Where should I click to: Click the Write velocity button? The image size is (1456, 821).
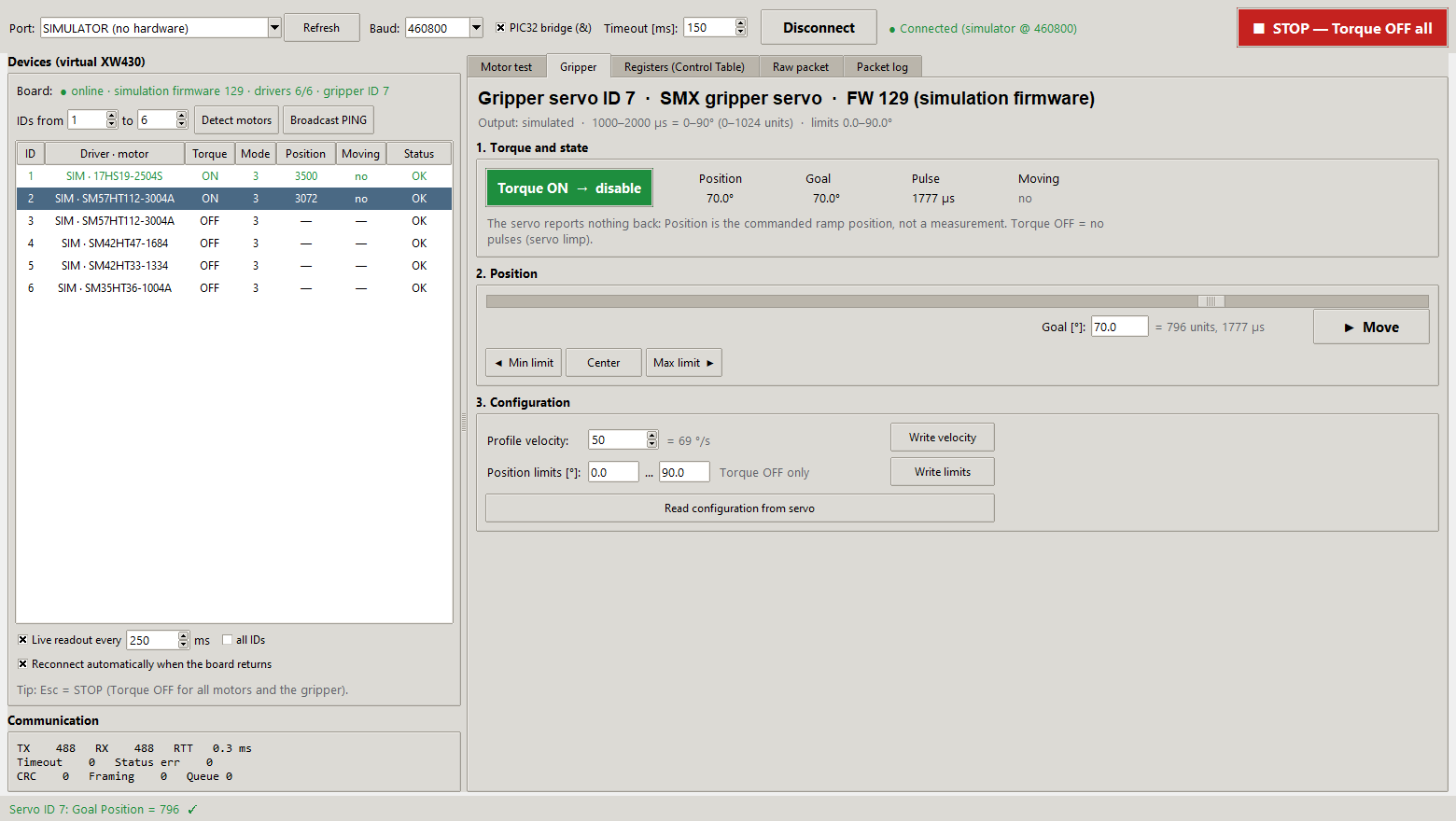[943, 438]
